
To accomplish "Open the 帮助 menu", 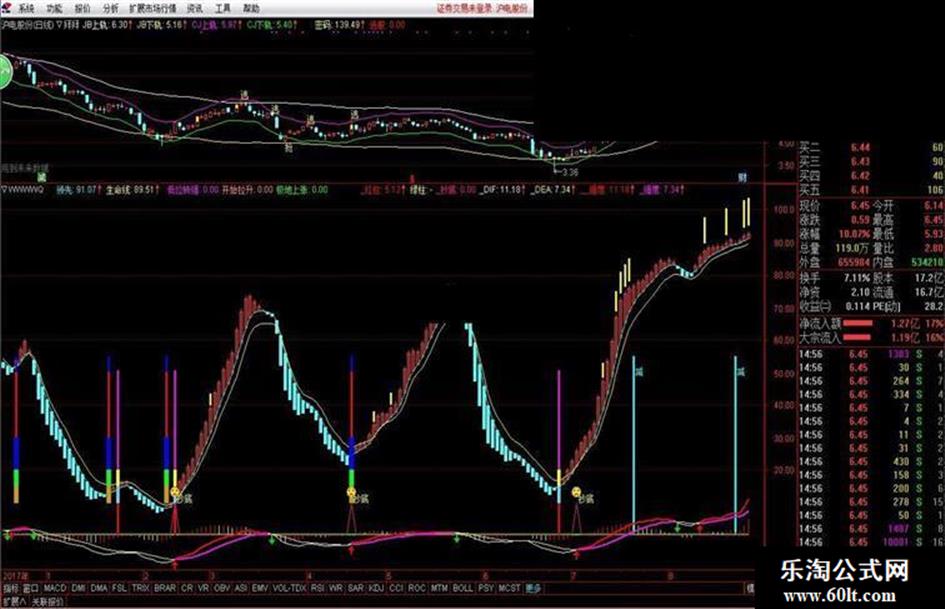I will click(x=251, y=8).
